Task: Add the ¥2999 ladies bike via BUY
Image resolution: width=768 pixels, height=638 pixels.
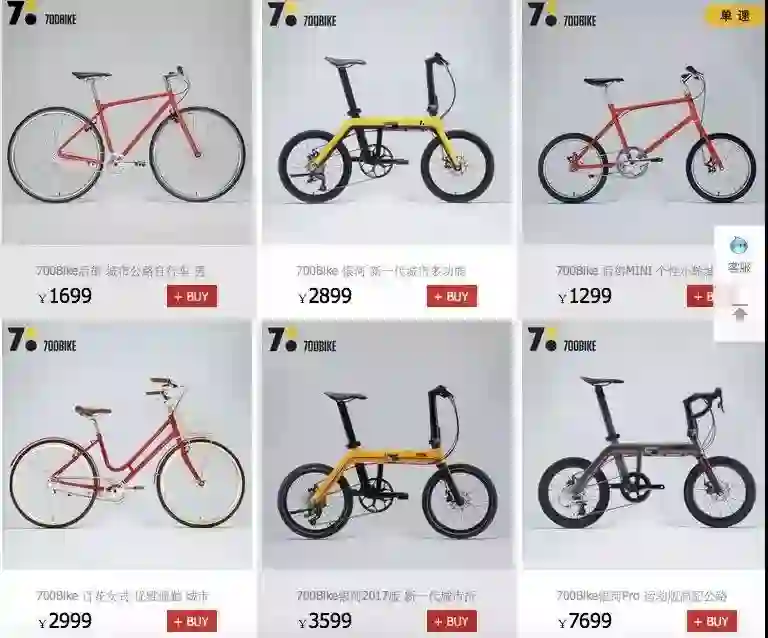Action: click(x=192, y=621)
